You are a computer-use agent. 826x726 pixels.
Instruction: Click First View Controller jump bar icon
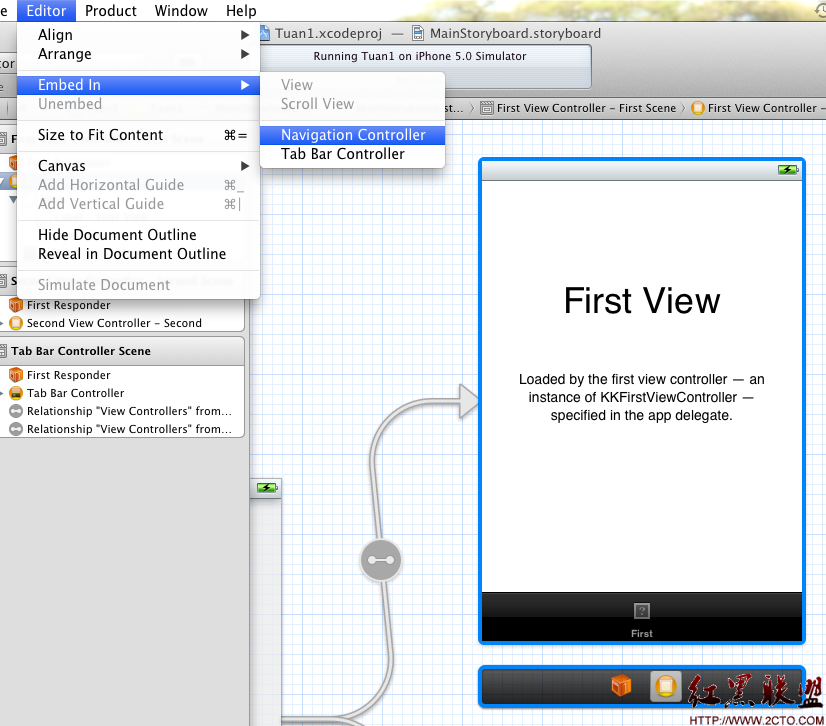tap(697, 108)
